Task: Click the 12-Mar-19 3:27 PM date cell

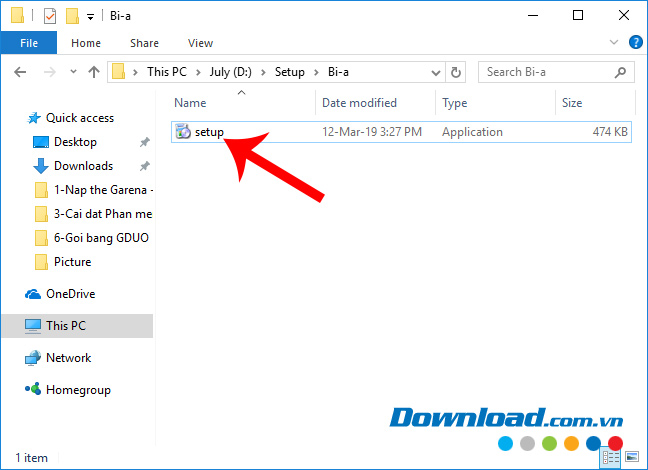Action: pos(372,132)
